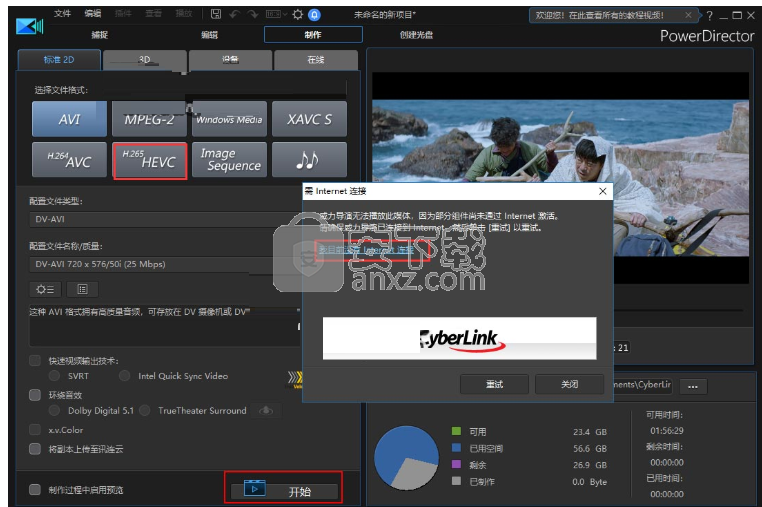Screen dimensions: 762x507
Task: Choose the Image Sequence format
Action: [x=229, y=160]
